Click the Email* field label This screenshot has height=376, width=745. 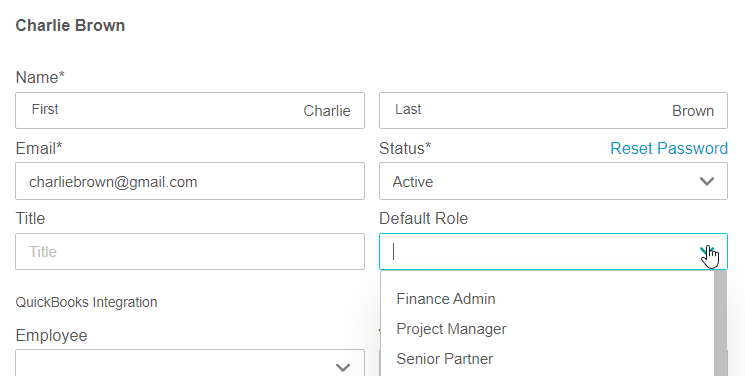click(39, 148)
